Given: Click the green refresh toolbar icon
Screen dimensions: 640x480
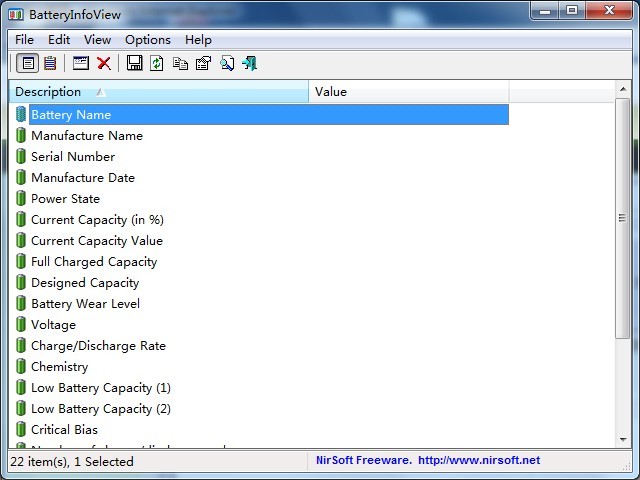Looking at the screenshot, I should coord(157,64).
